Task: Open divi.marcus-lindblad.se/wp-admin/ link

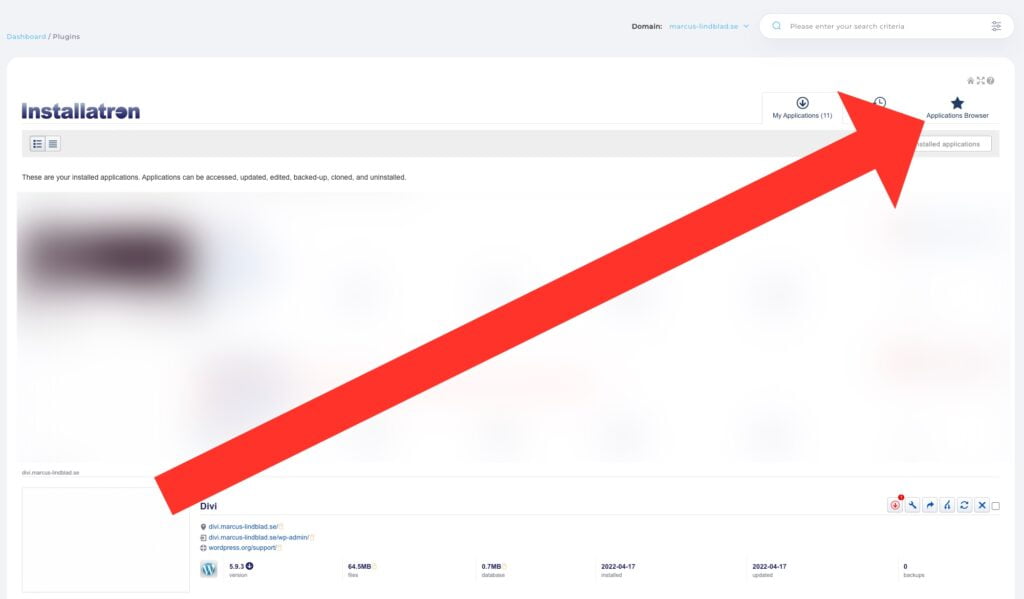Action: click(x=259, y=537)
